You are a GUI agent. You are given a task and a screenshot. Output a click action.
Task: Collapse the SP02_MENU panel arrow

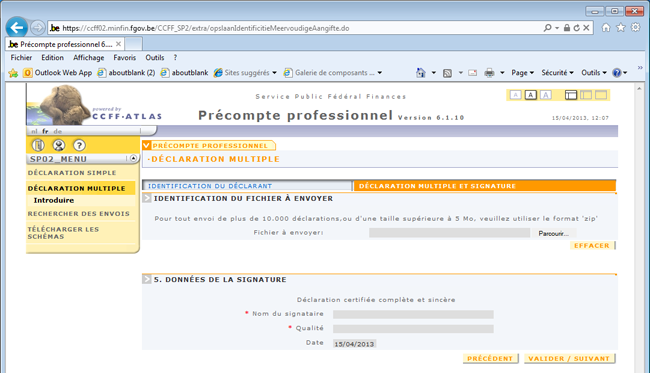pos(133,158)
